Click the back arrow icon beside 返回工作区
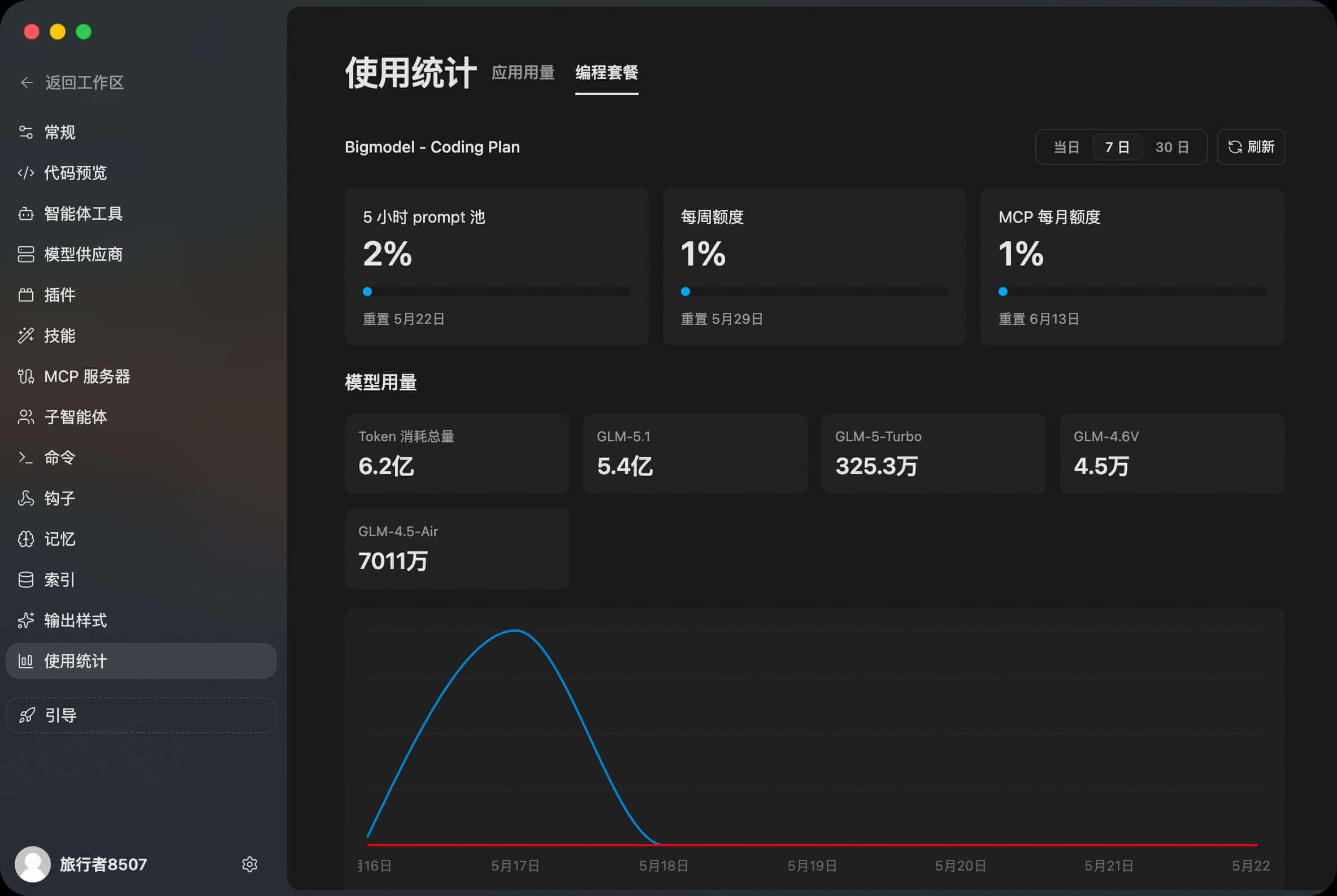 27,83
